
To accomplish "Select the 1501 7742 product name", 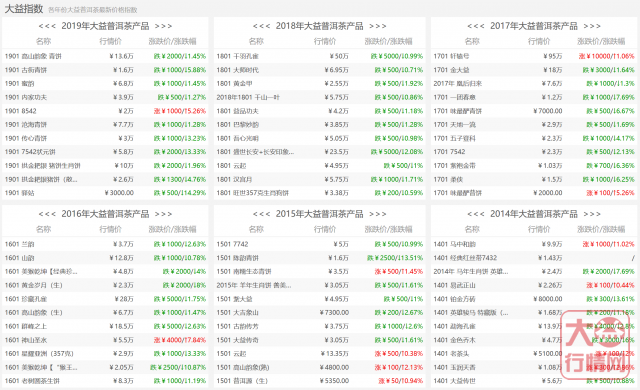I will click(232, 244).
